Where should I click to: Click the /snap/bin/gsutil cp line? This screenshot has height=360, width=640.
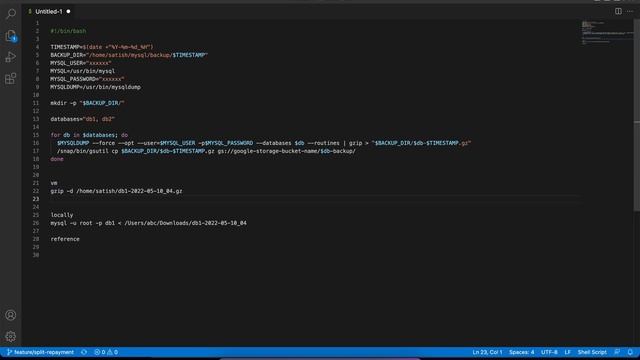tap(206, 151)
